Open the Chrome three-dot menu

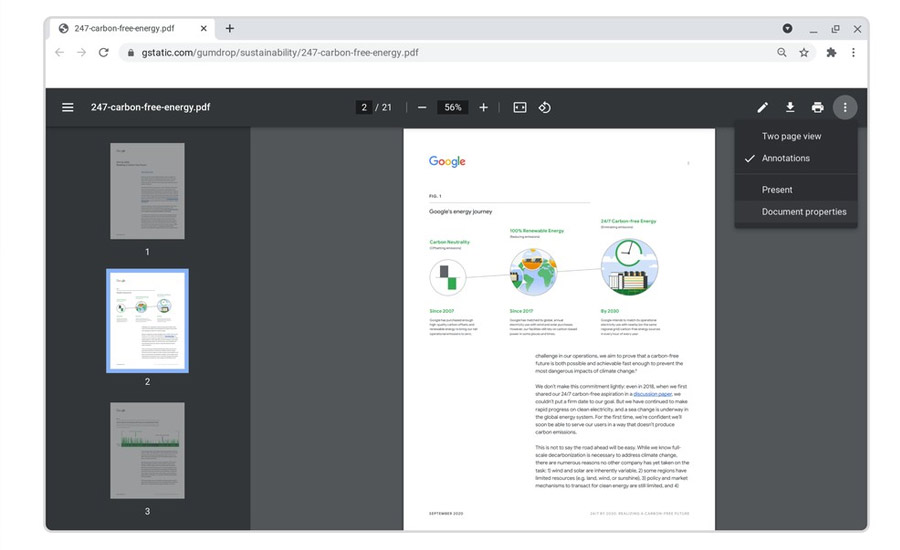(854, 52)
